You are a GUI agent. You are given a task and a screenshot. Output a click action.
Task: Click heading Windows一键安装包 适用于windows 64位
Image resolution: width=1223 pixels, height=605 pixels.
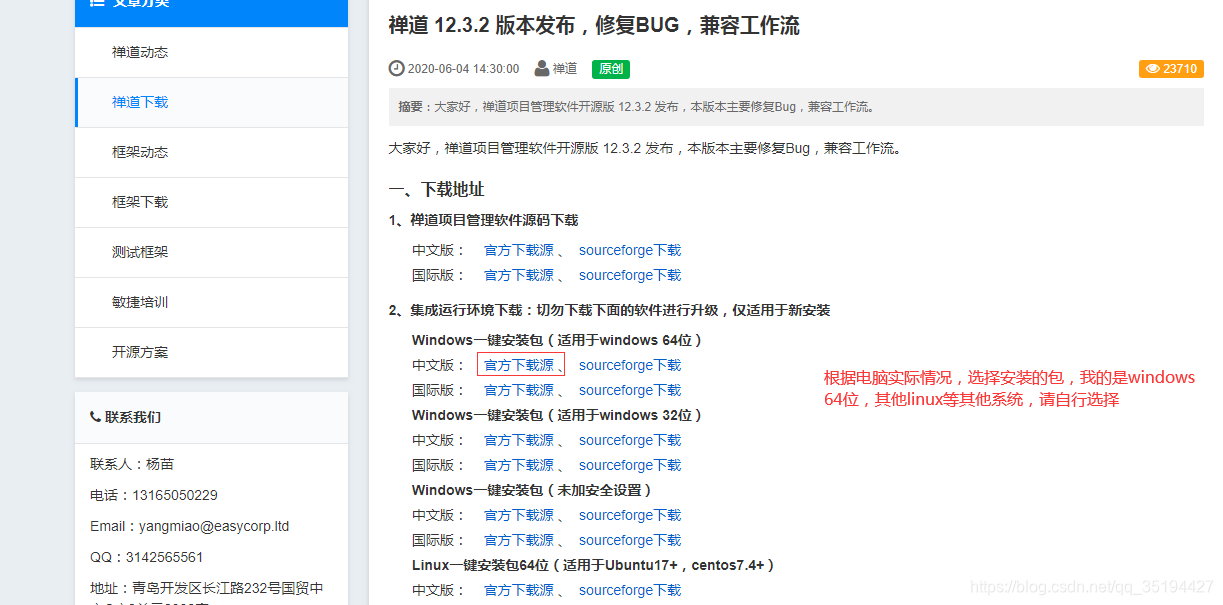point(557,340)
